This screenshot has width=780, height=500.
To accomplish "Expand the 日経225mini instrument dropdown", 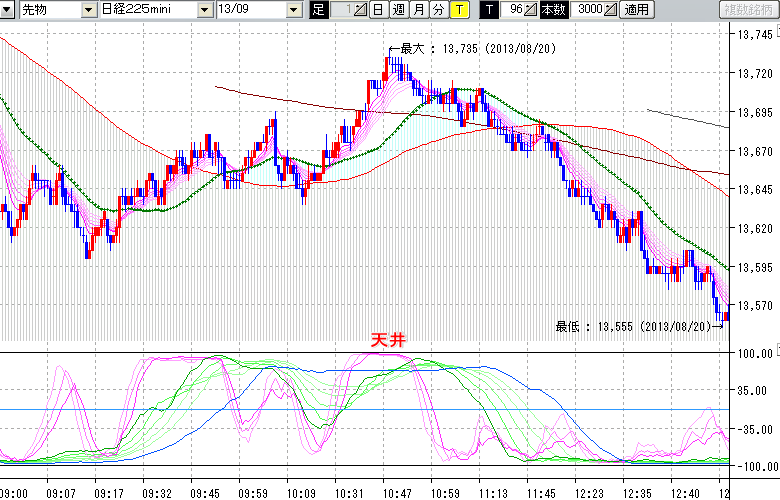I will (205, 10).
